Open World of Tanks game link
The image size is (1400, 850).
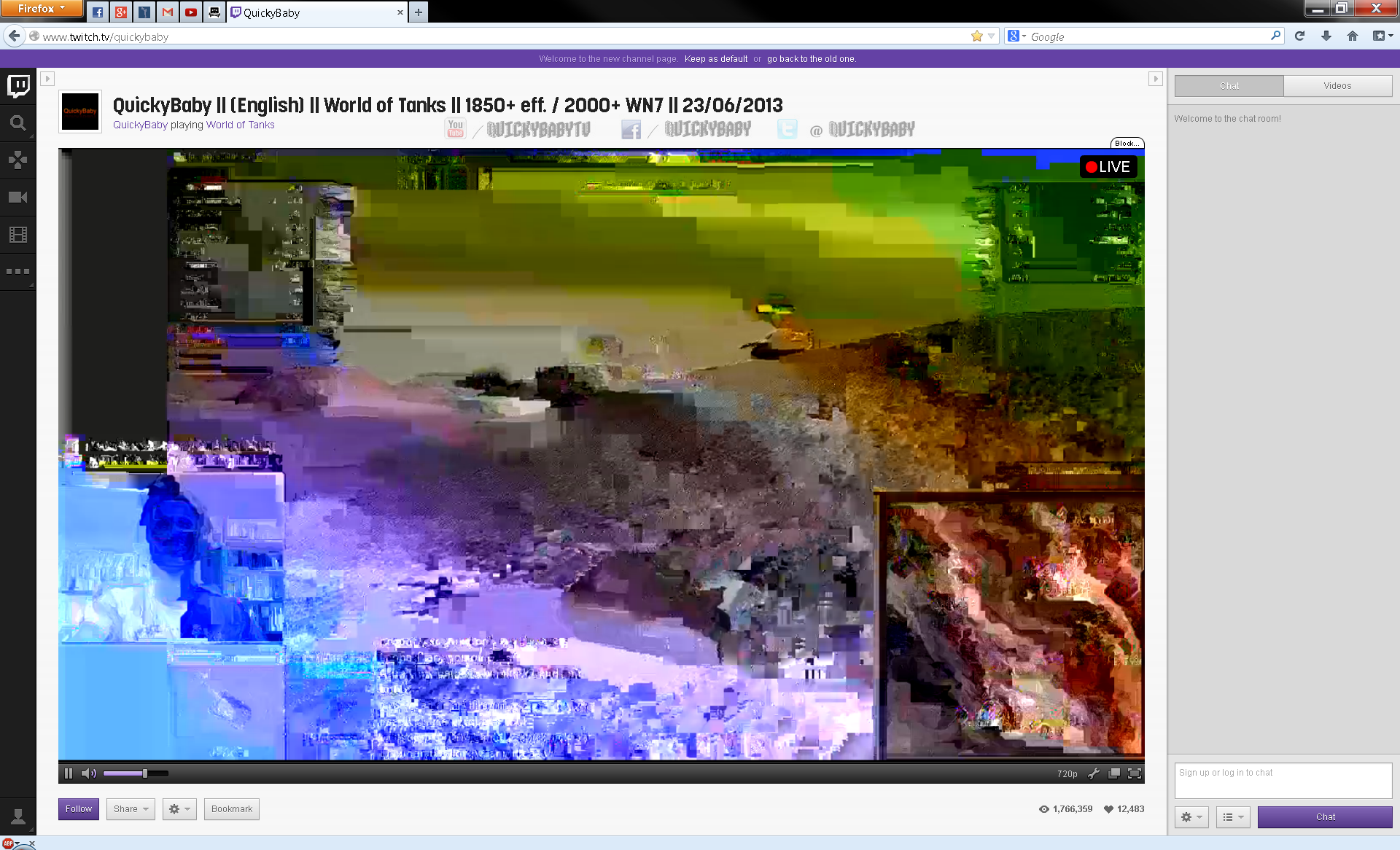(x=240, y=125)
